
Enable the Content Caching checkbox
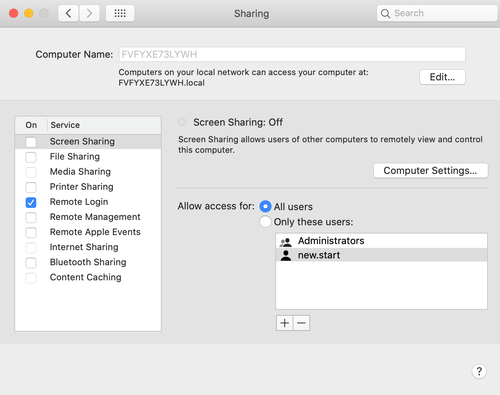coord(31,278)
